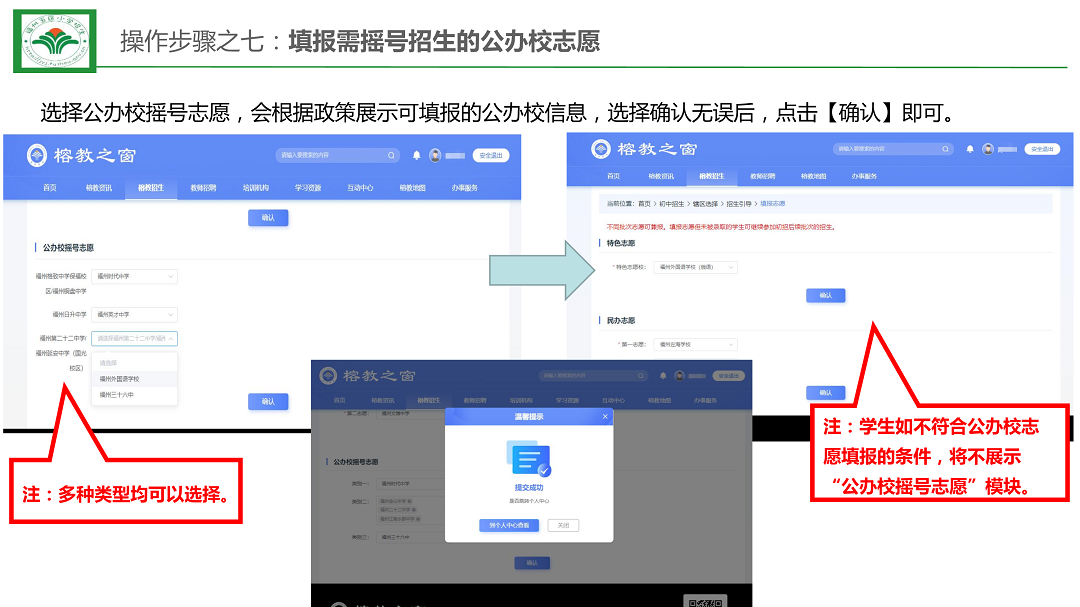
Task: Expand the 第一志愿 福州左海学校 dropdown
Action: (x=695, y=344)
